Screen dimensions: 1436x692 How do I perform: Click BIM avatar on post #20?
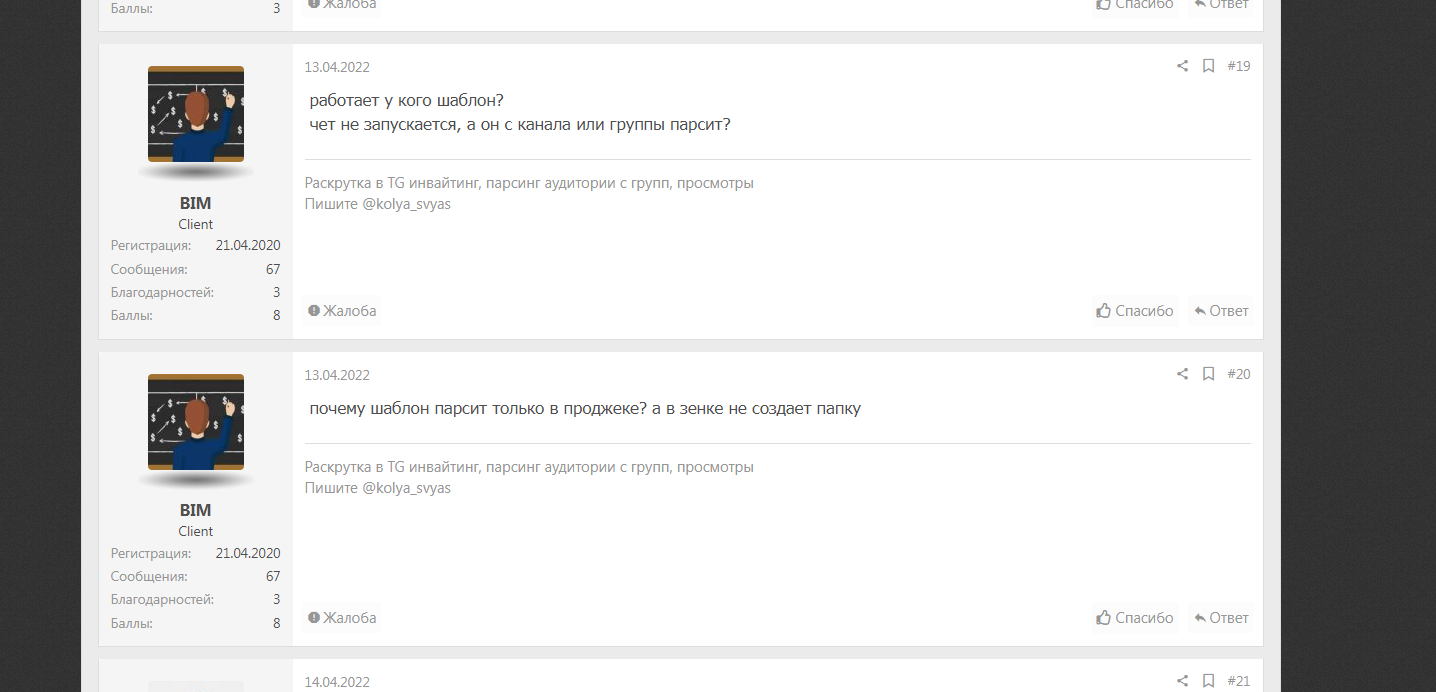click(x=196, y=422)
